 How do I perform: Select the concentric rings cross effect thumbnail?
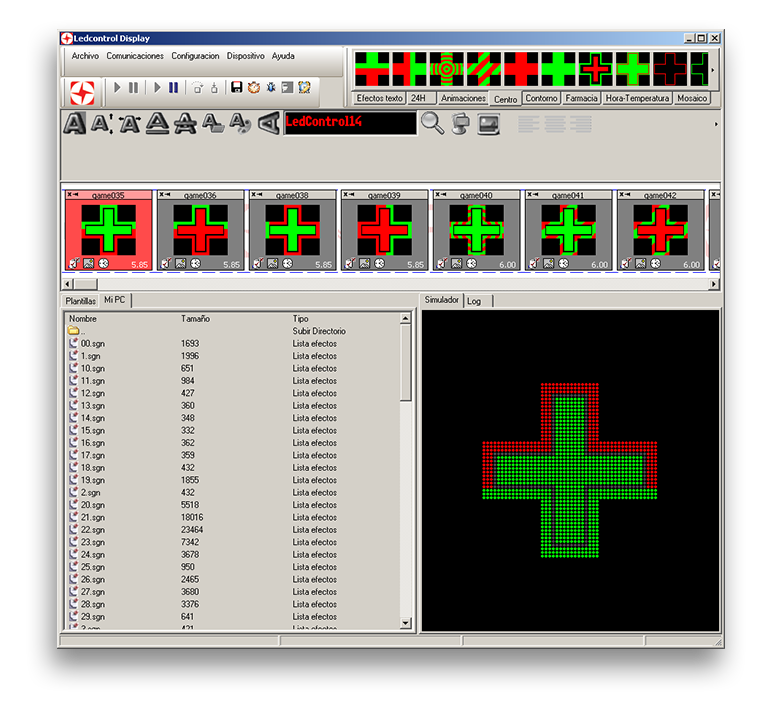[446, 69]
